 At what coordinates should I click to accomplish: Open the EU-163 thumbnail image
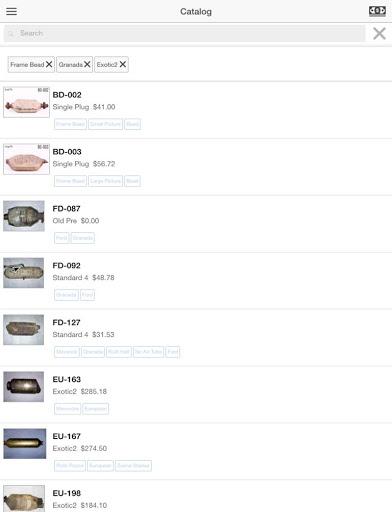(24, 387)
